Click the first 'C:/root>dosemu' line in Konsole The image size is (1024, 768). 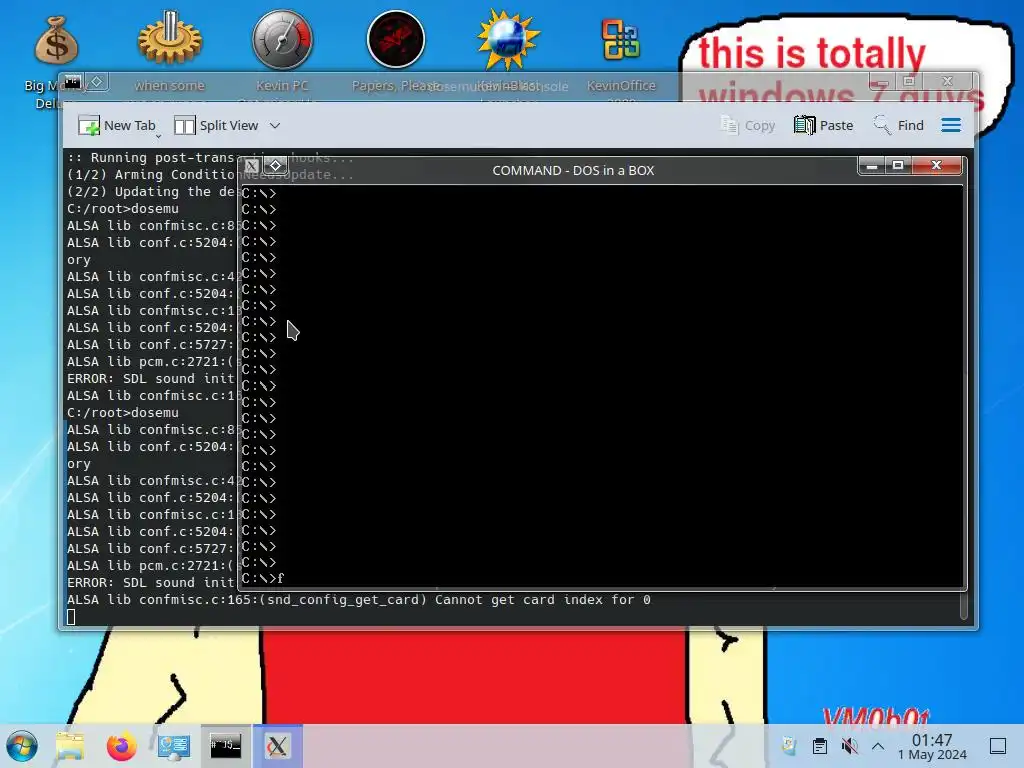coord(123,209)
